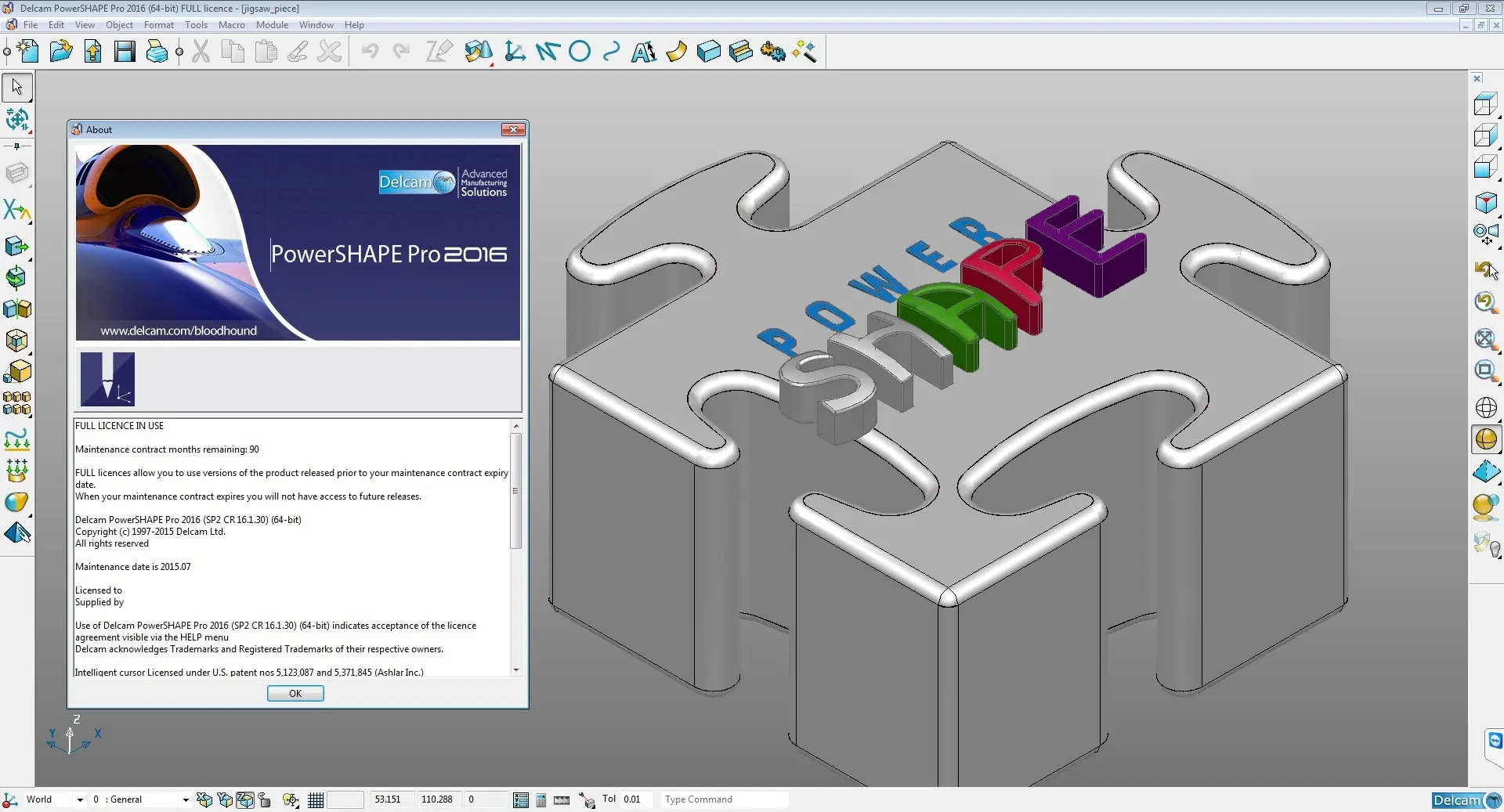Select the Line drawing tool icon
The image size is (1504, 812).
[548, 52]
